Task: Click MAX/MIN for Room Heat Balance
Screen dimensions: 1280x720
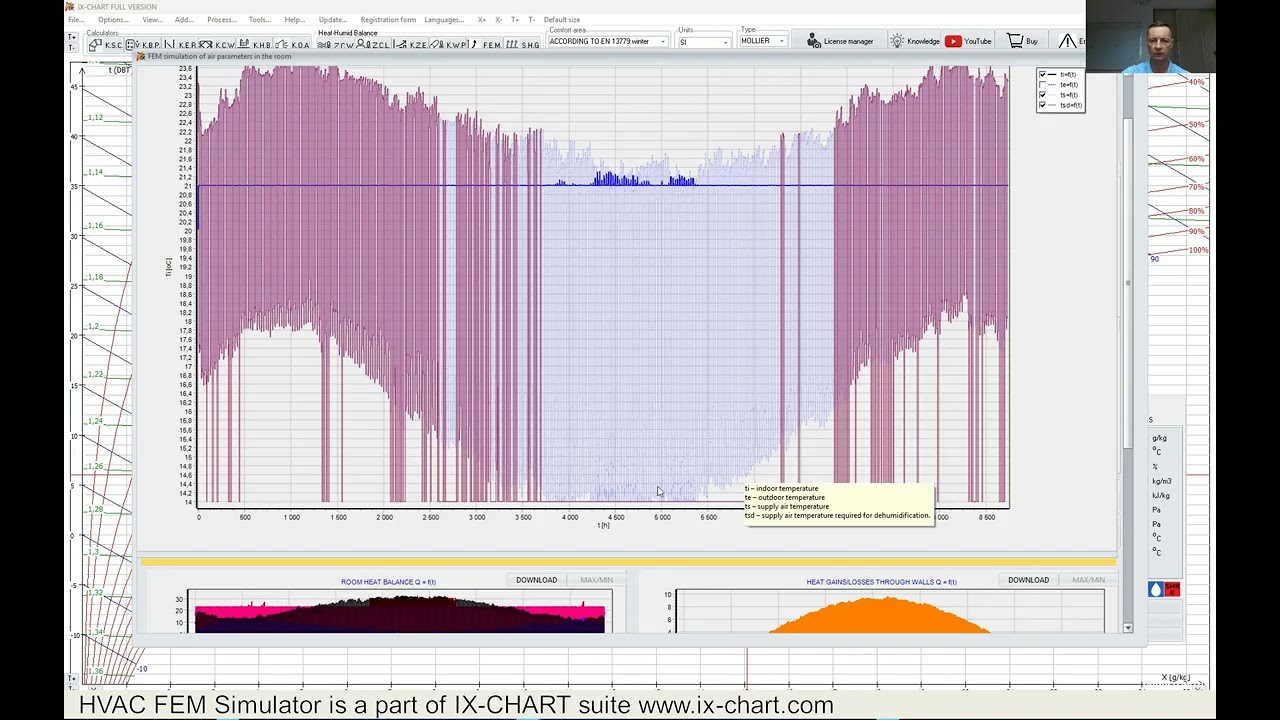Action: [597, 580]
